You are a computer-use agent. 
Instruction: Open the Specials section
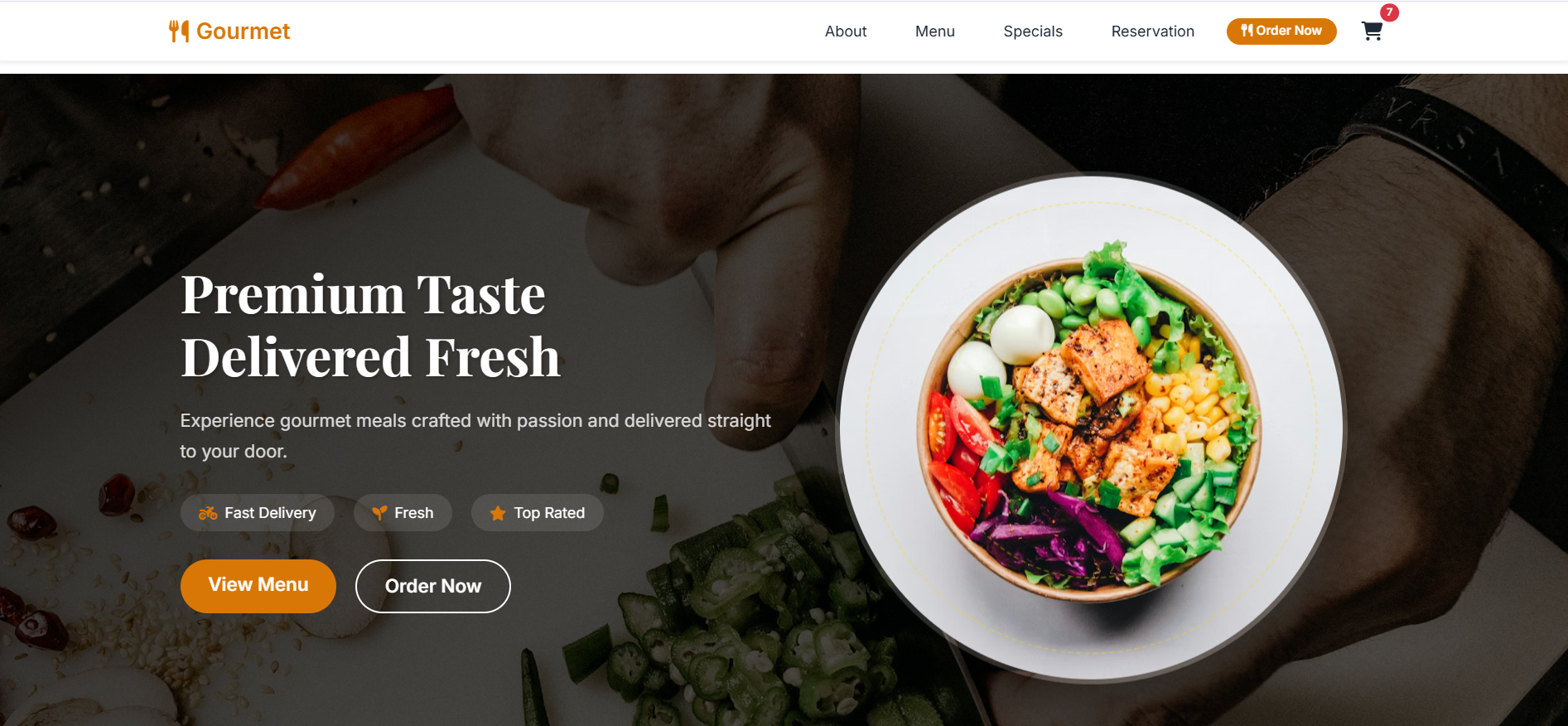pyautogui.click(x=1033, y=31)
